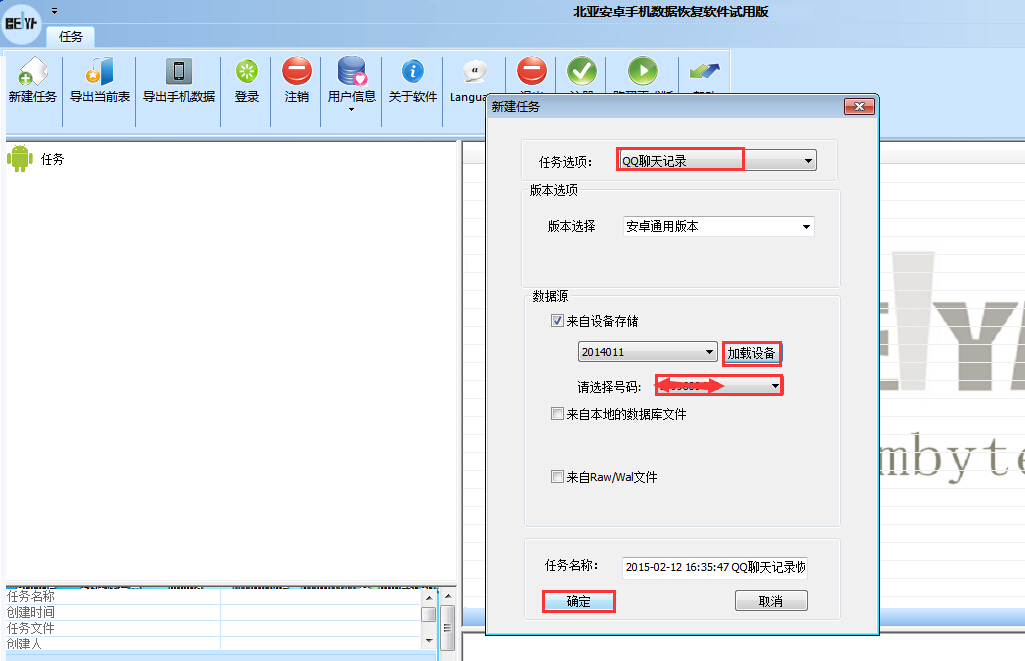Click the green-blue double arrow toolbar icon
Image resolution: width=1025 pixels, height=661 pixels.
[704, 71]
